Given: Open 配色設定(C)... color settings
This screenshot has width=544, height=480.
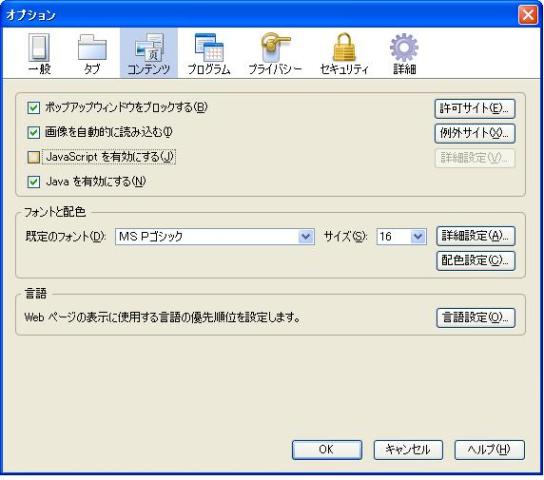Looking at the screenshot, I should tap(475, 261).
